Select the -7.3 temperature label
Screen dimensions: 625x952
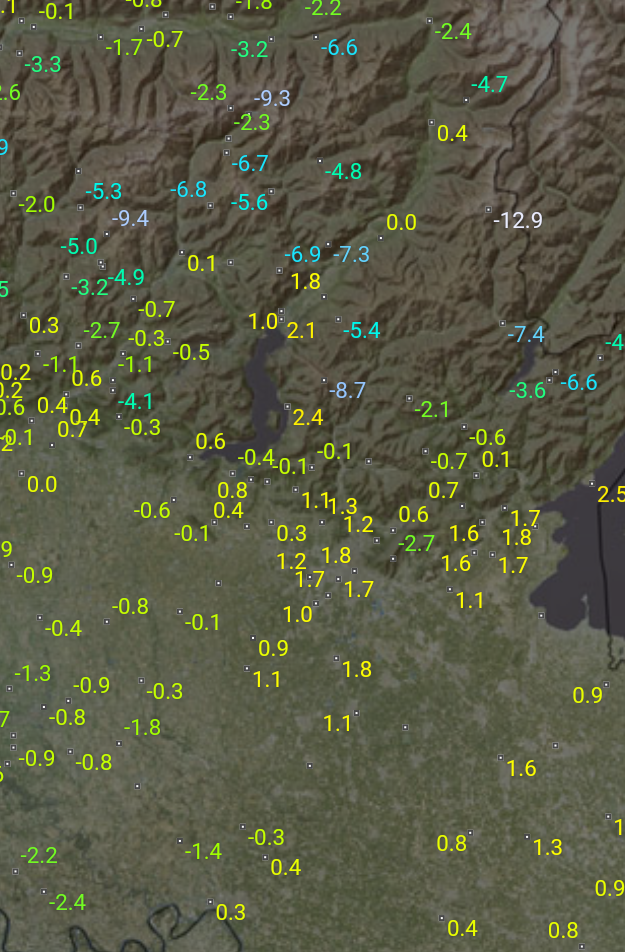(x=351, y=254)
